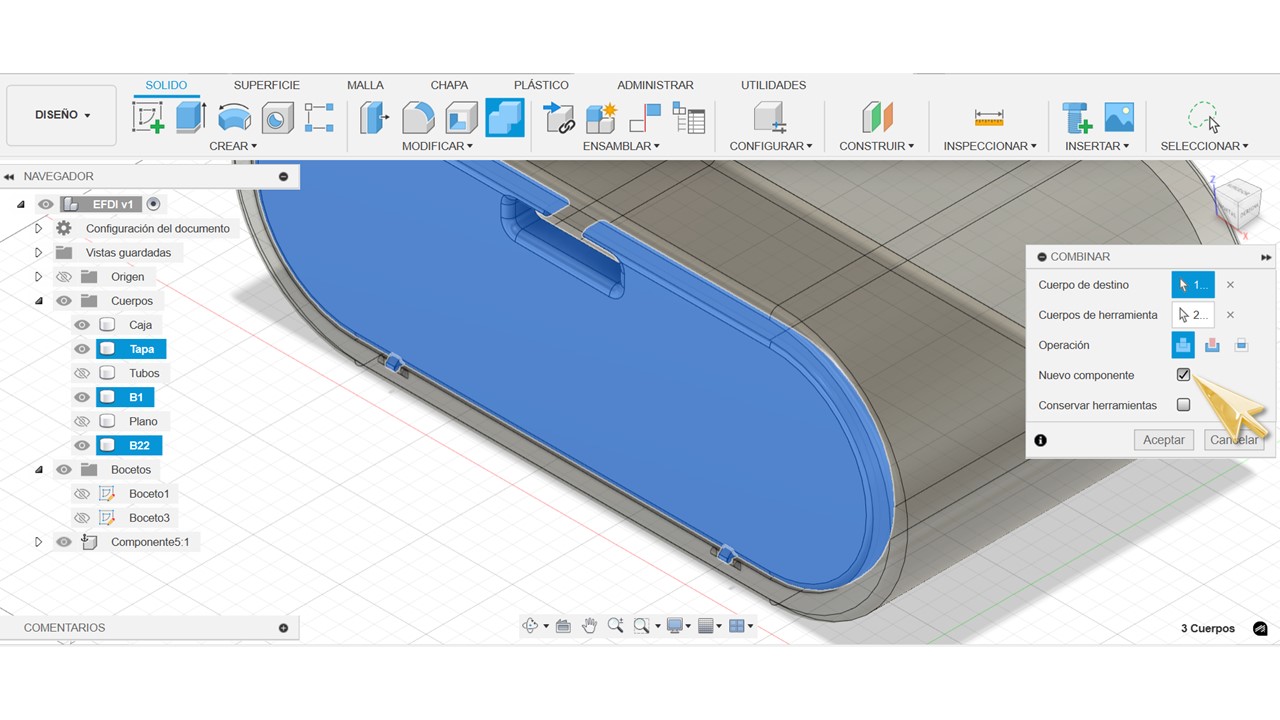Select the Measure tool under Inspeccionar
1280x720 pixels.
tap(988, 117)
